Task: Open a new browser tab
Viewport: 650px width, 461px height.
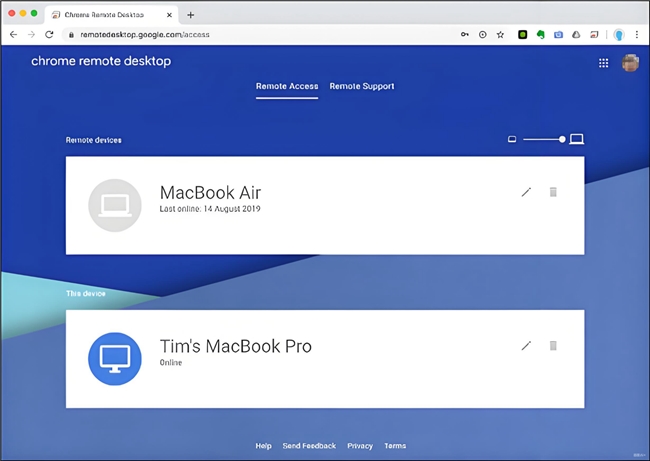Action: click(191, 15)
